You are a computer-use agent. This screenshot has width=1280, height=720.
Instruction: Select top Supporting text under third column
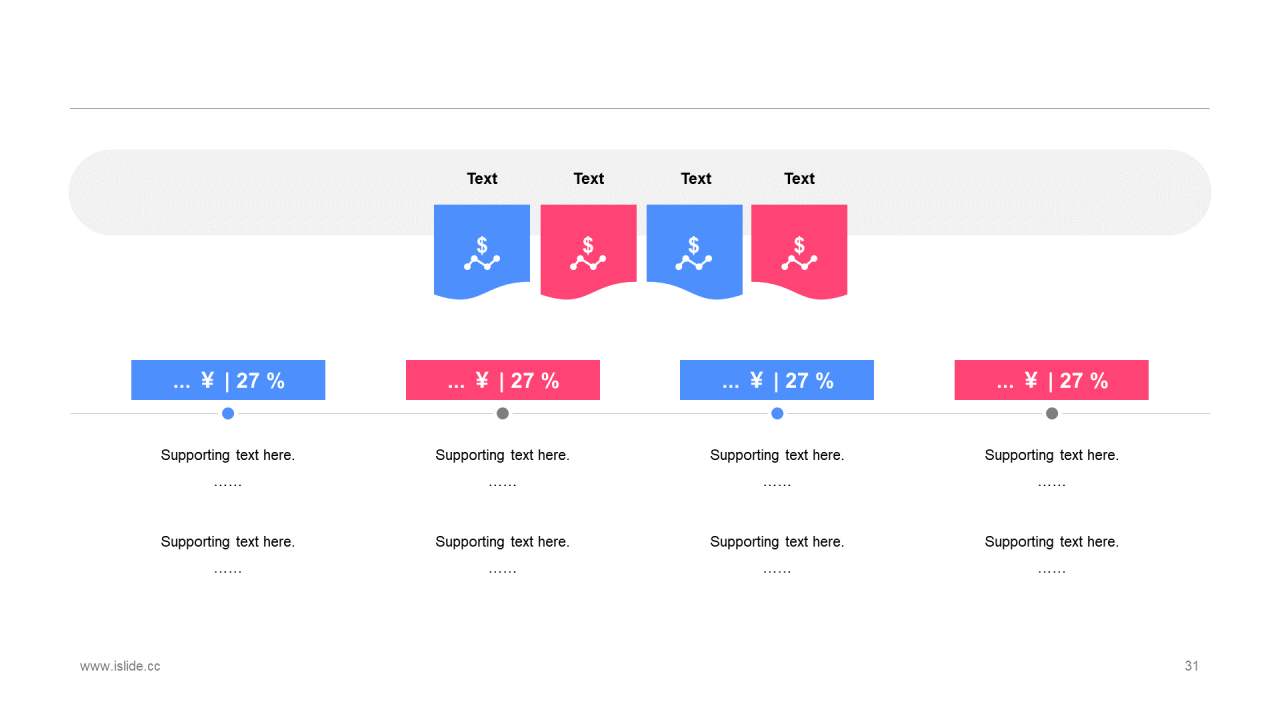click(777, 455)
